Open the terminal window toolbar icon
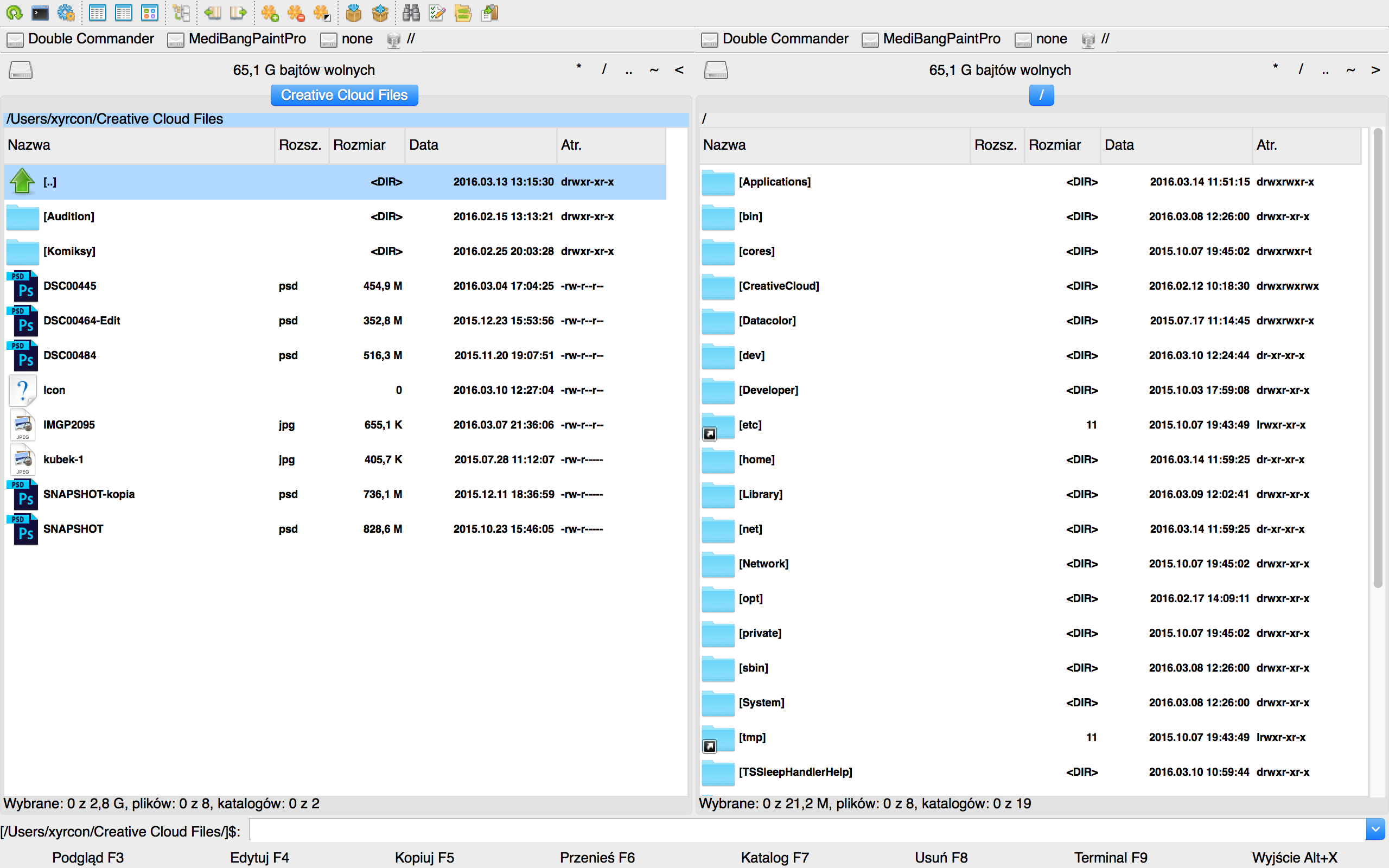 [40, 12]
